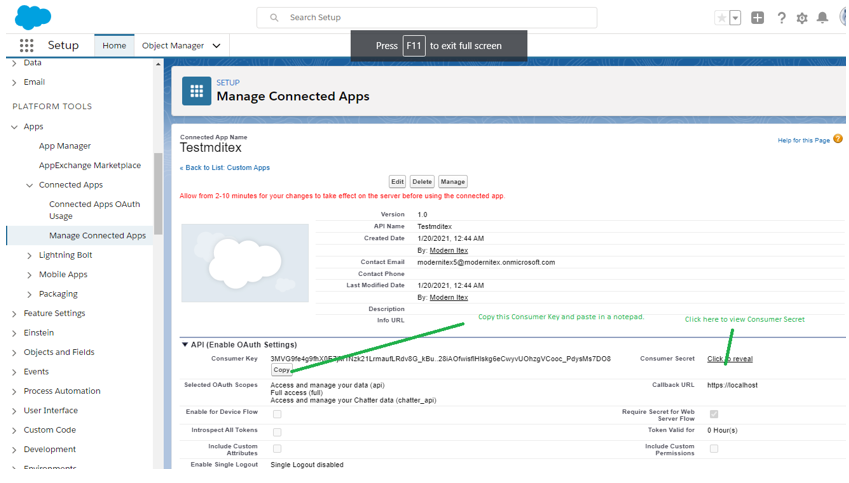The height and width of the screenshot is (483, 849).
Task: Switch to the Home tab
Action: coord(114,45)
